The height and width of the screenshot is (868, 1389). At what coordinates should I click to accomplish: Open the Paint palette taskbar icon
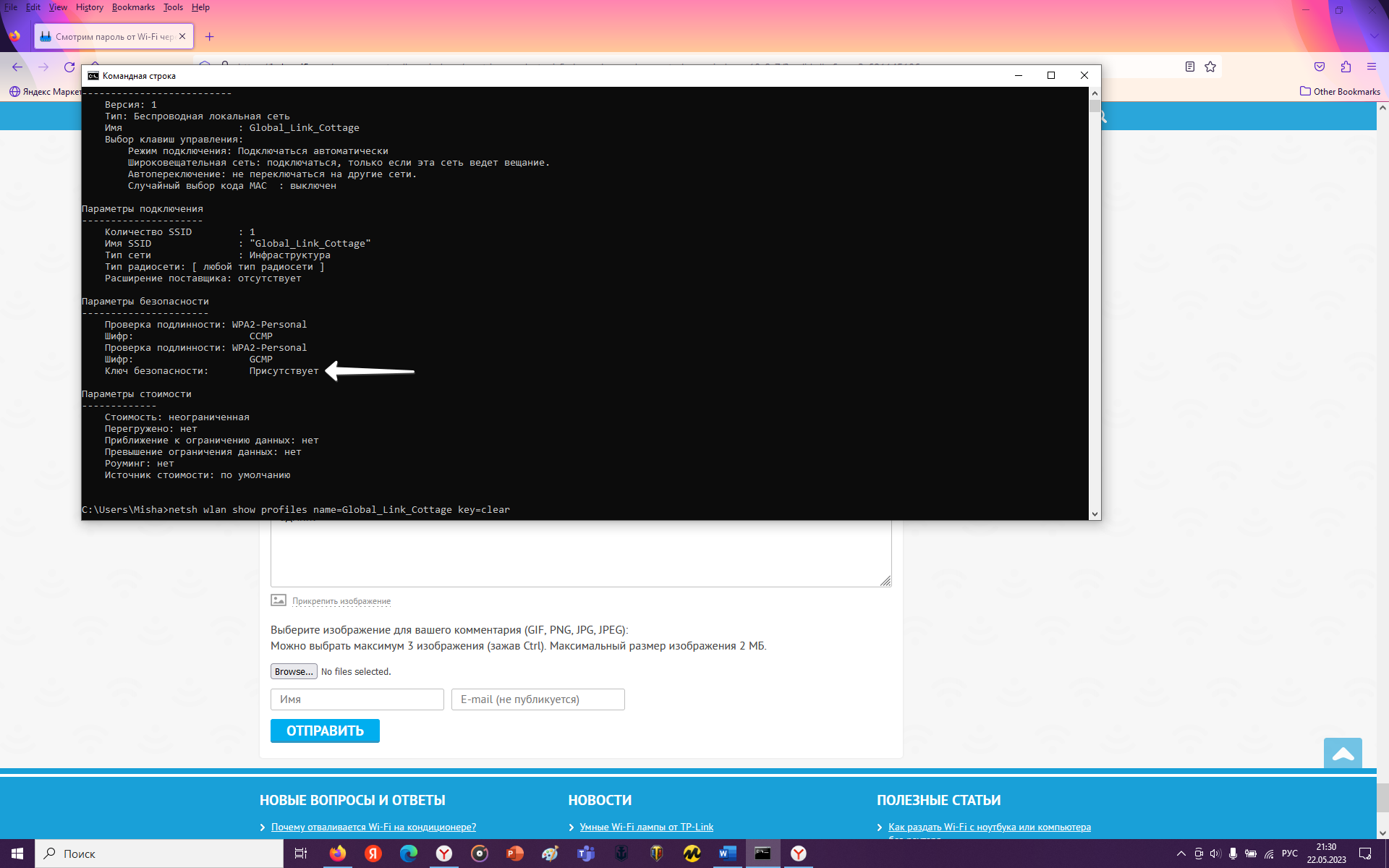(551, 854)
